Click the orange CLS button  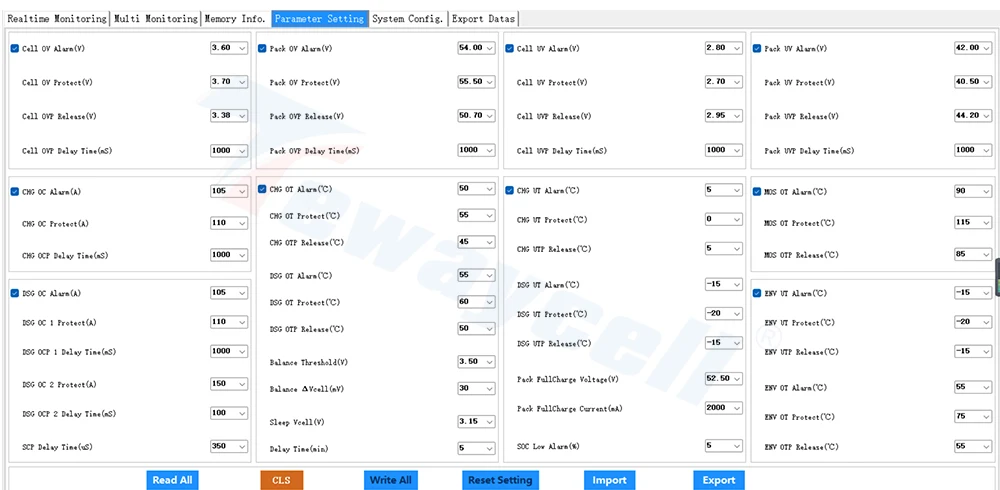281,480
